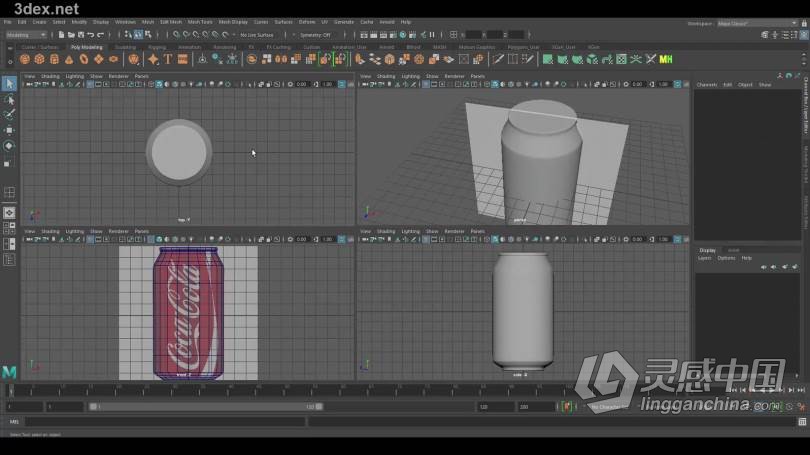Screen dimensions: 810x455
Task: Click the SVG shelf icon
Action: 183,59
